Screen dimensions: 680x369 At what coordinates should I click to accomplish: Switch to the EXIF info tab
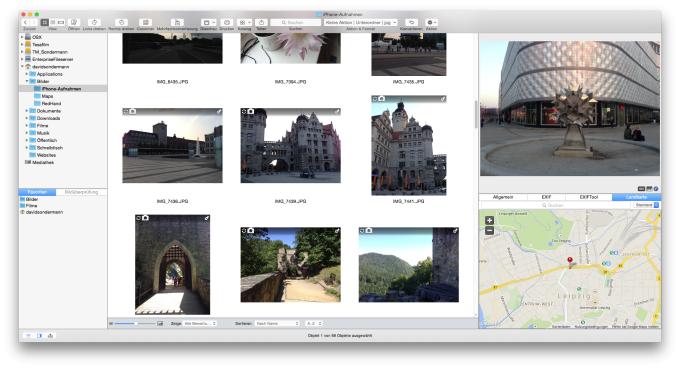[x=546, y=197]
